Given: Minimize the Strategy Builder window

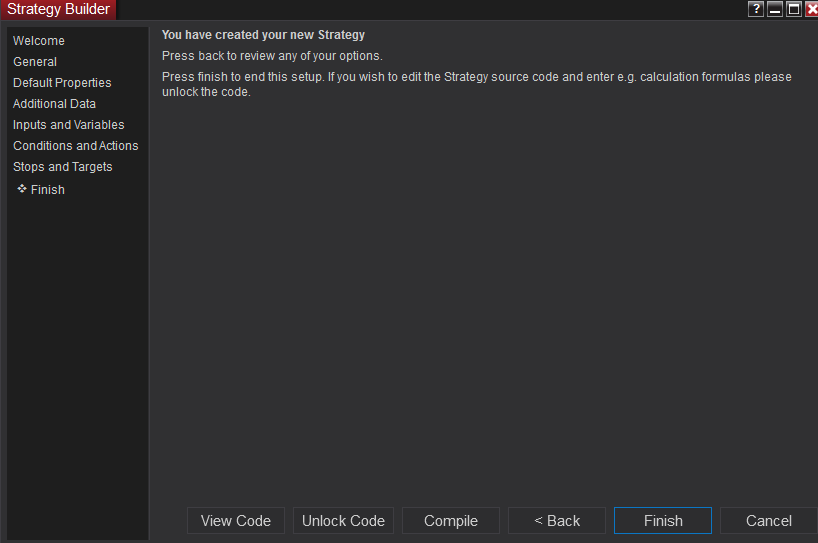Looking at the screenshot, I should point(775,9).
